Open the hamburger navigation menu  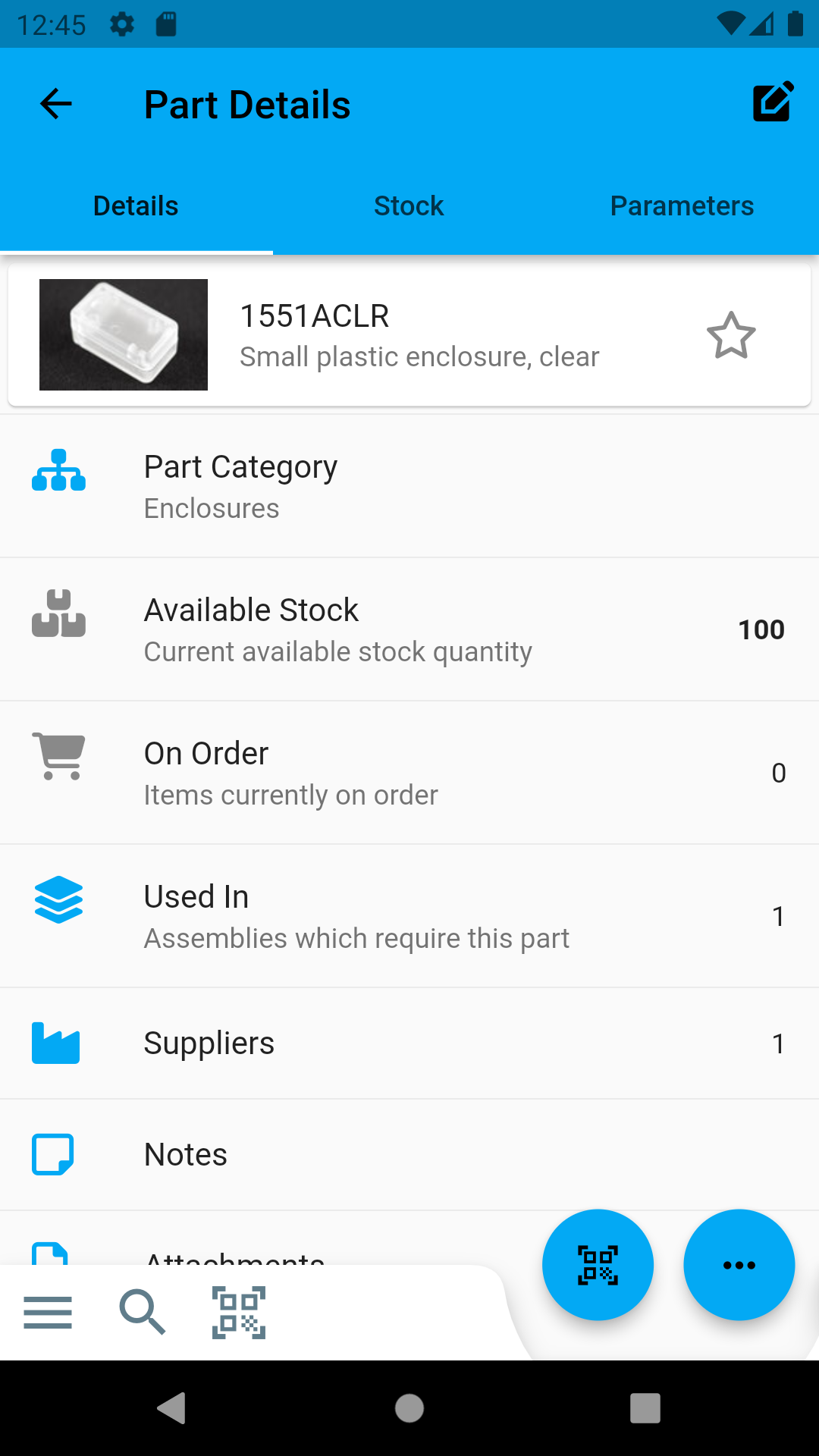click(48, 1312)
